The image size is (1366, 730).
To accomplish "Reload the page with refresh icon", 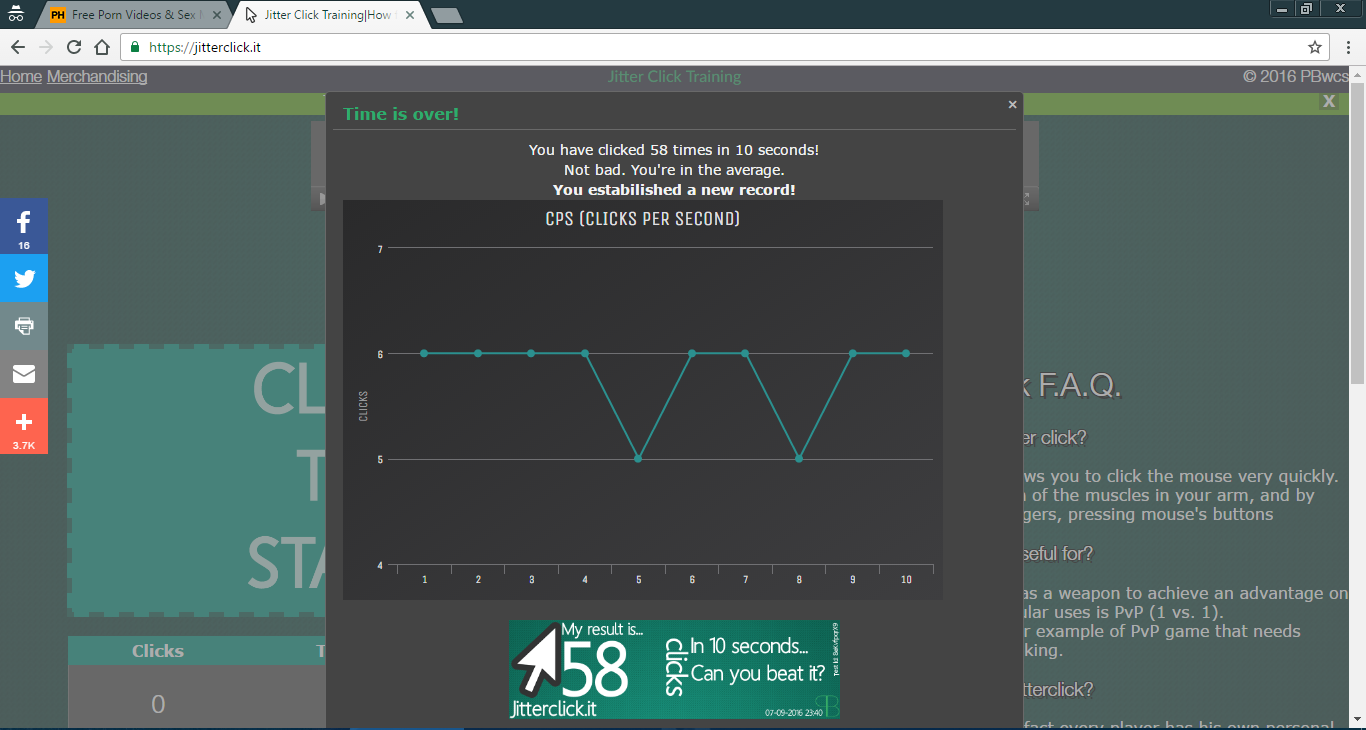I will pyautogui.click(x=74, y=47).
